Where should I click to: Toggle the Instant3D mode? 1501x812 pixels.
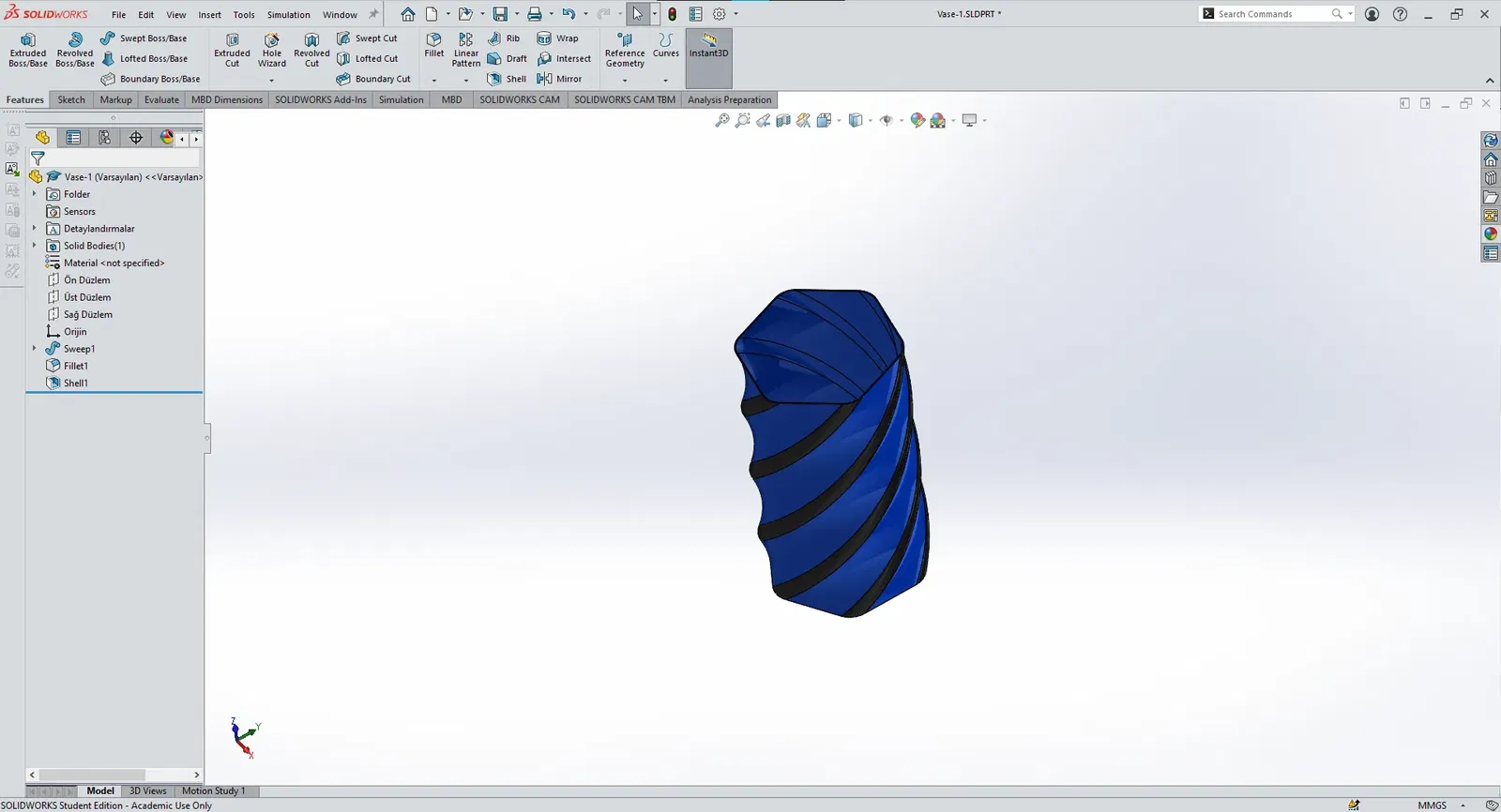pyautogui.click(x=708, y=45)
